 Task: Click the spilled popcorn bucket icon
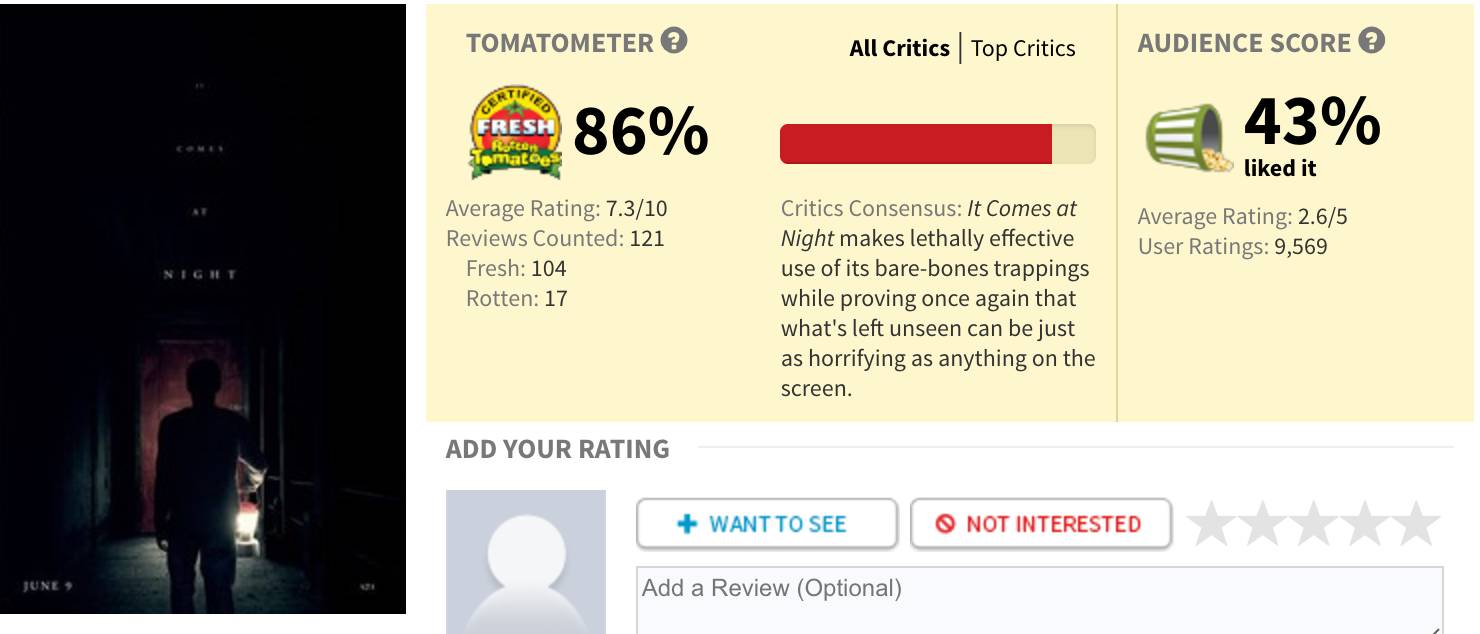(1189, 138)
